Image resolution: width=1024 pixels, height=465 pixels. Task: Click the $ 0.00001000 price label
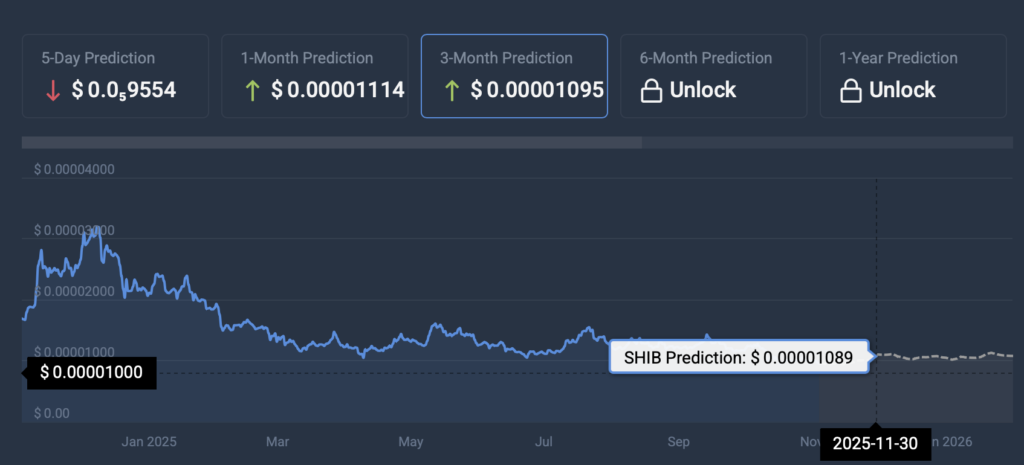(x=90, y=373)
